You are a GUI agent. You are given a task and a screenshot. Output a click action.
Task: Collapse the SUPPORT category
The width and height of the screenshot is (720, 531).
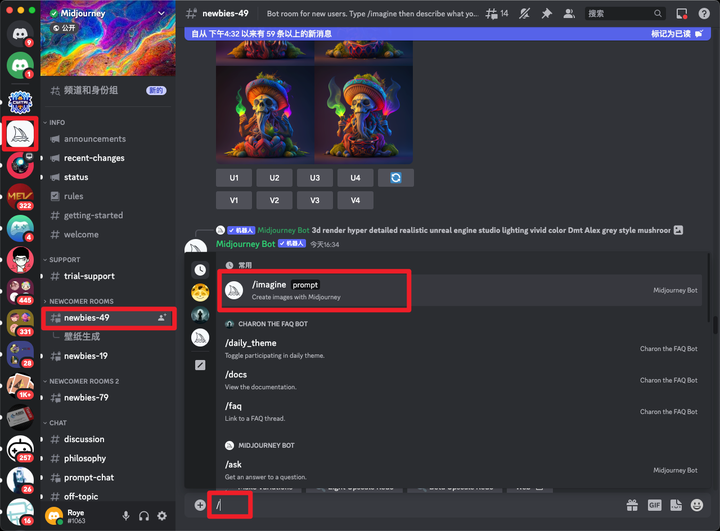point(62,260)
